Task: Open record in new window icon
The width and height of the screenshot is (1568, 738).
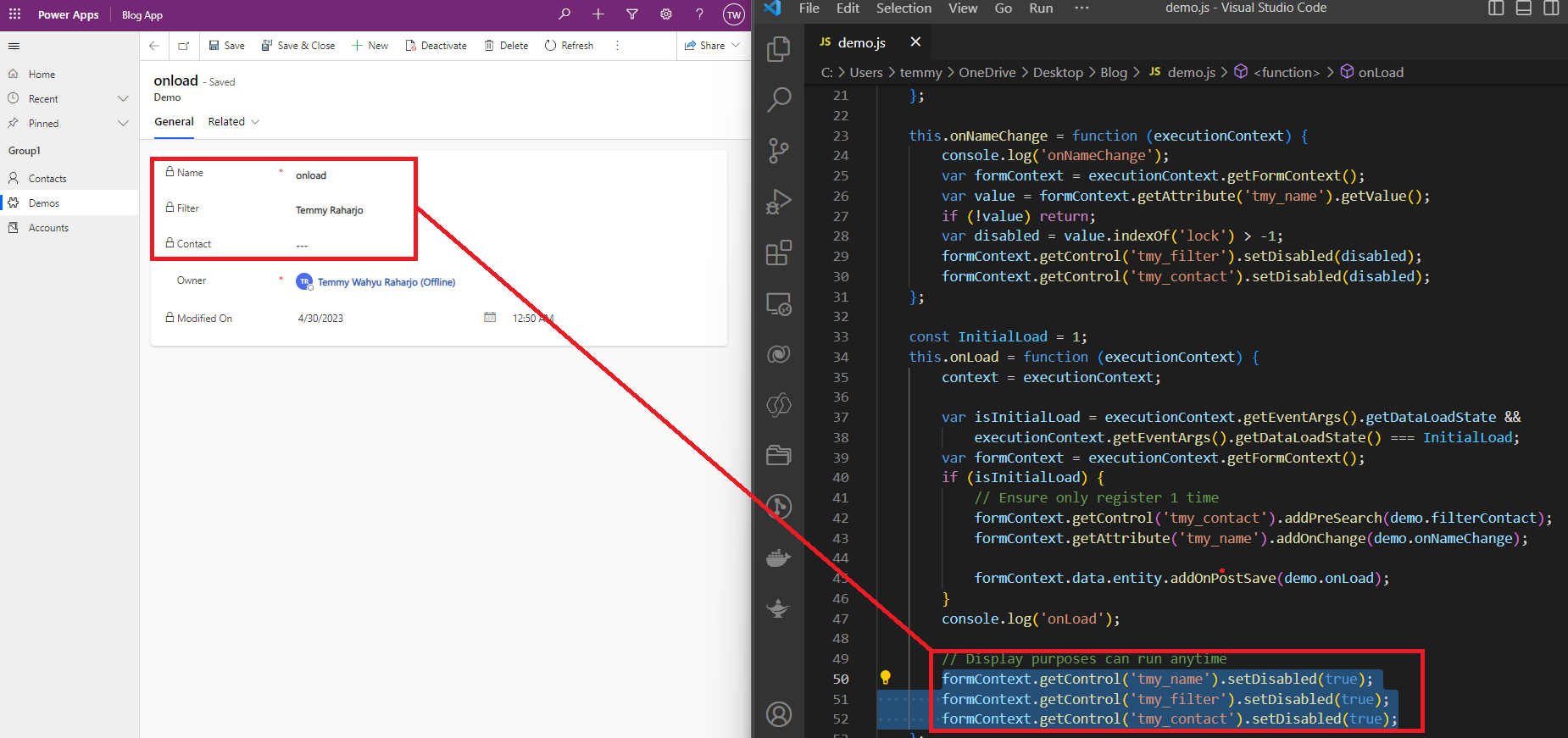Action: coord(184,46)
